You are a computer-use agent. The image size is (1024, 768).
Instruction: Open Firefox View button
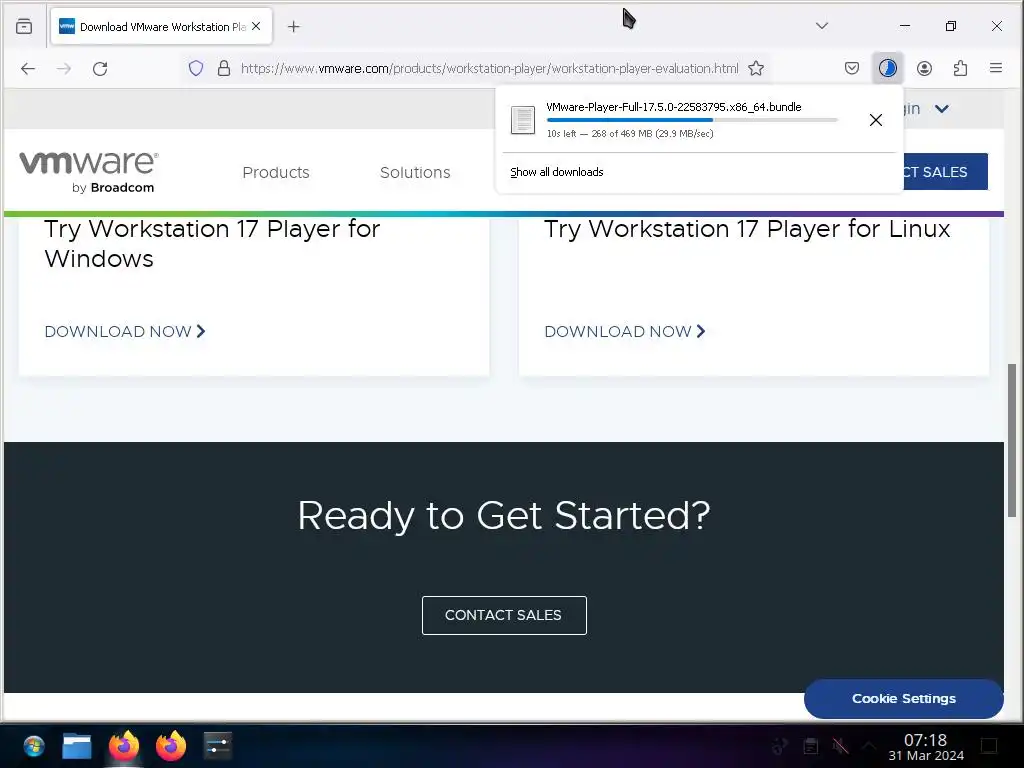pos(24,27)
